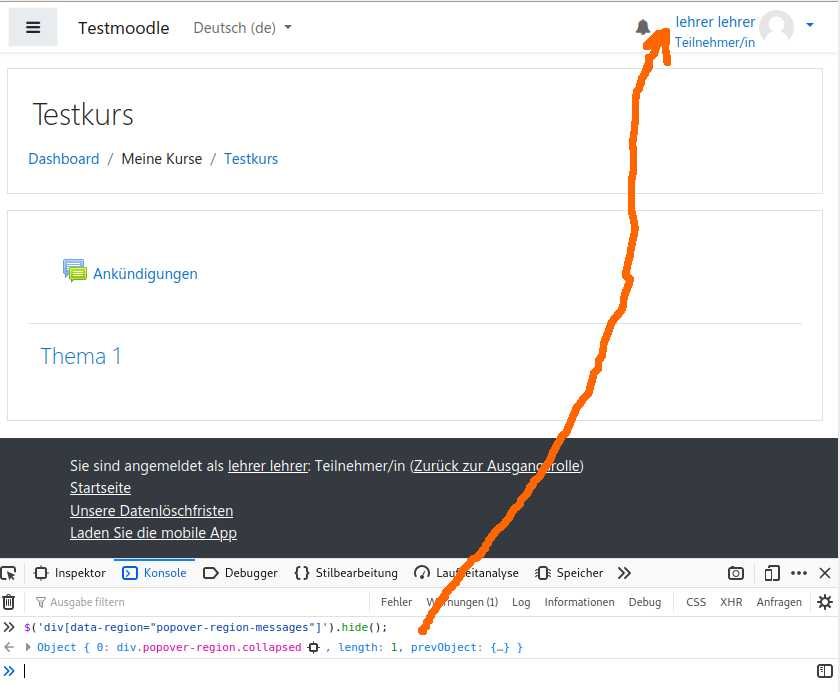Open the hamburger navigation drawer
The height and width of the screenshot is (692, 840).
(x=33, y=28)
